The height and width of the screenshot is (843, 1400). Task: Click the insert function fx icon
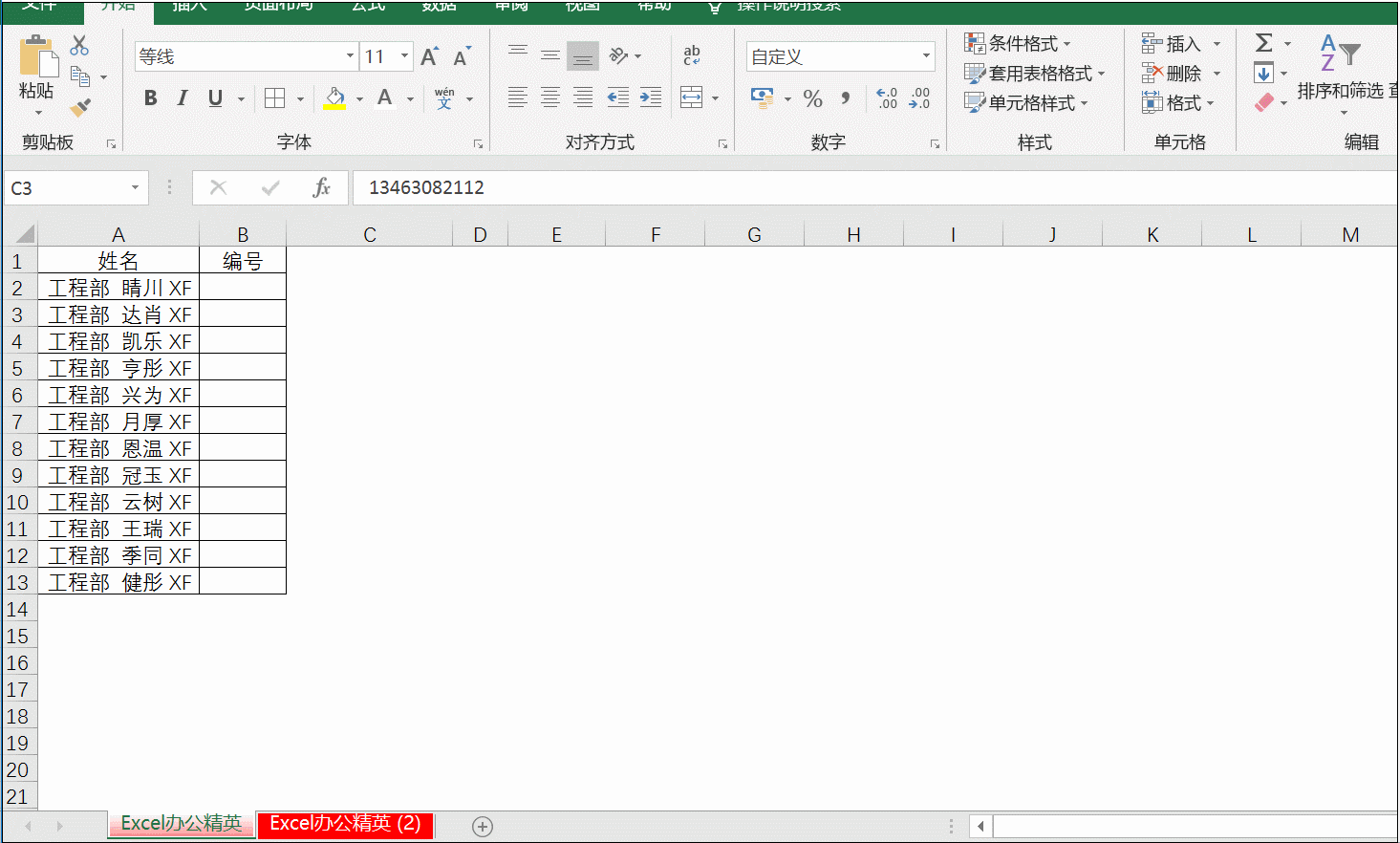click(x=322, y=187)
